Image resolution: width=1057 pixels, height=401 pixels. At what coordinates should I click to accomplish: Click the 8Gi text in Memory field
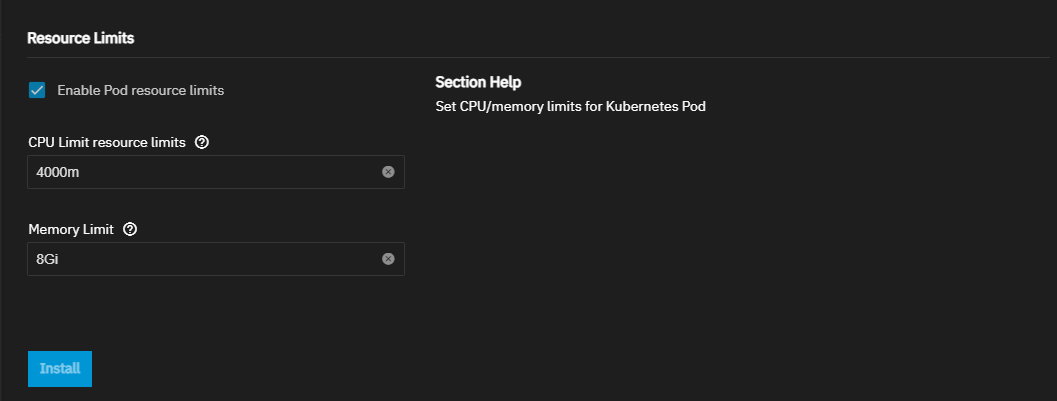[47, 259]
